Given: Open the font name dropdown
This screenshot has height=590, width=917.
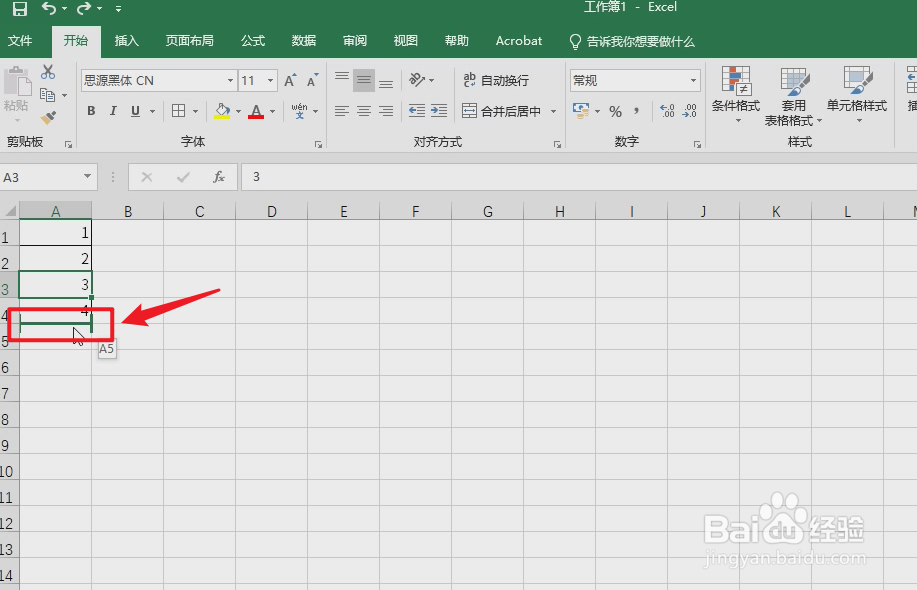Looking at the screenshot, I should coord(230,80).
